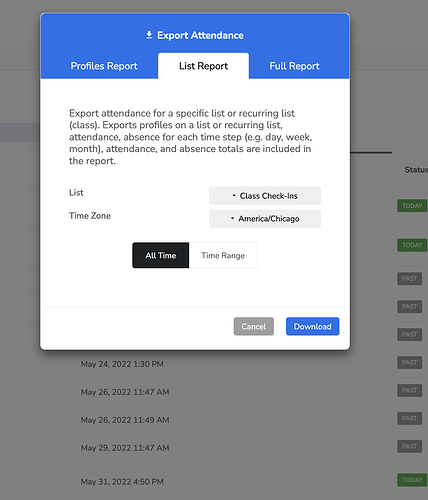
Task: Click the download icon beside Export Attendance
Action: tap(149, 35)
